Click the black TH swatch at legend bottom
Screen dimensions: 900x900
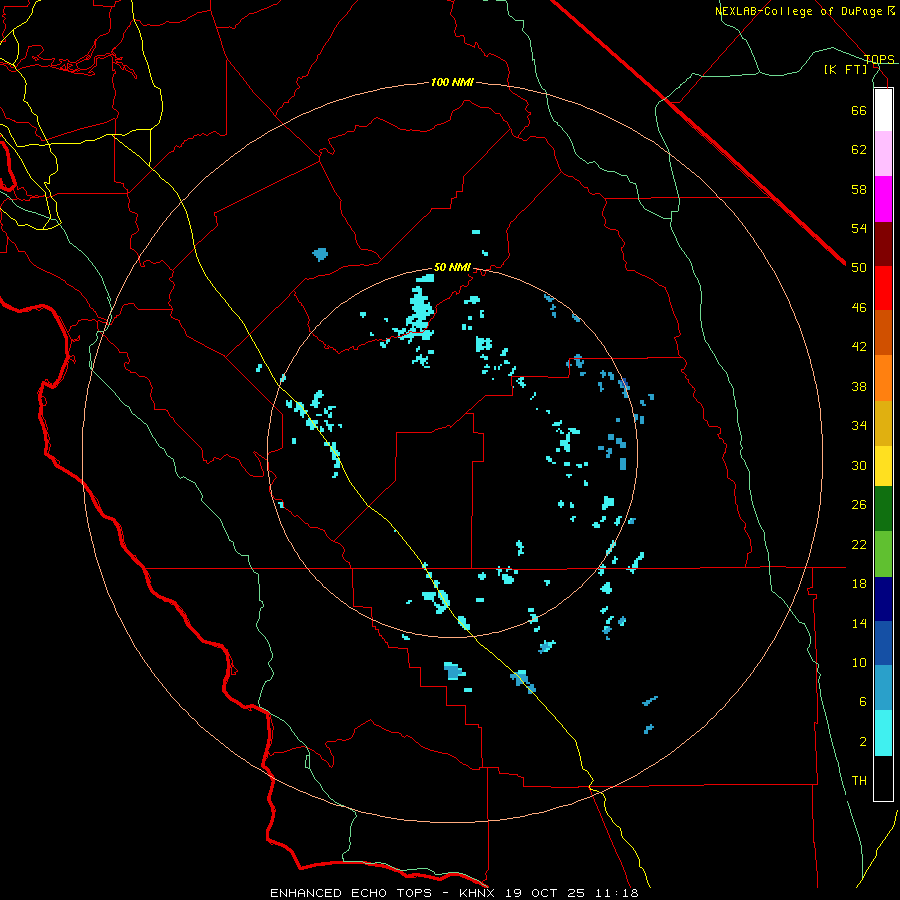883,778
